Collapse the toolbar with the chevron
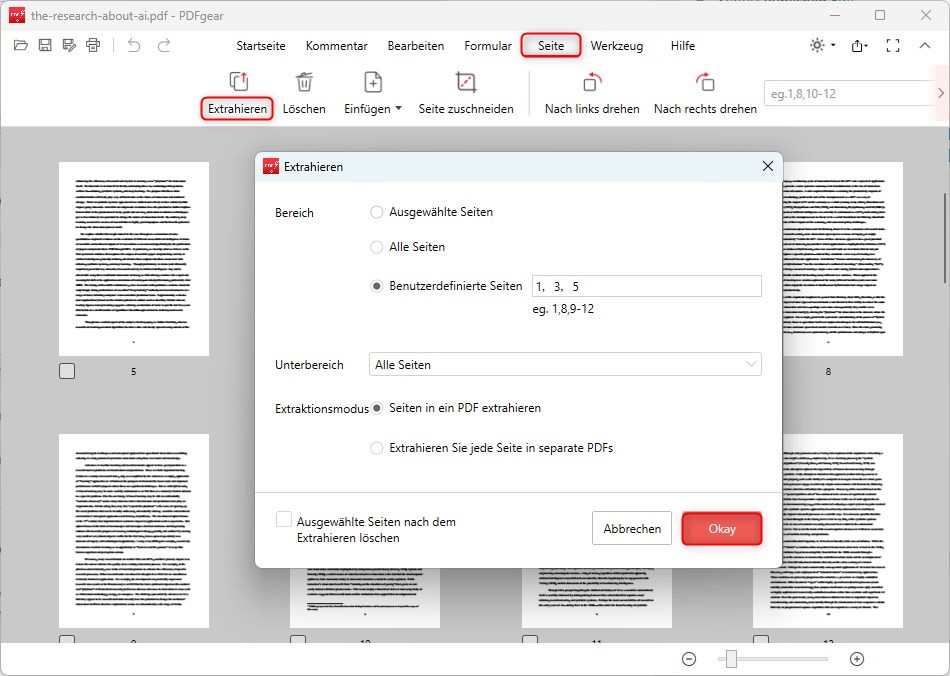The width and height of the screenshot is (950, 676). tap(925, 45)
